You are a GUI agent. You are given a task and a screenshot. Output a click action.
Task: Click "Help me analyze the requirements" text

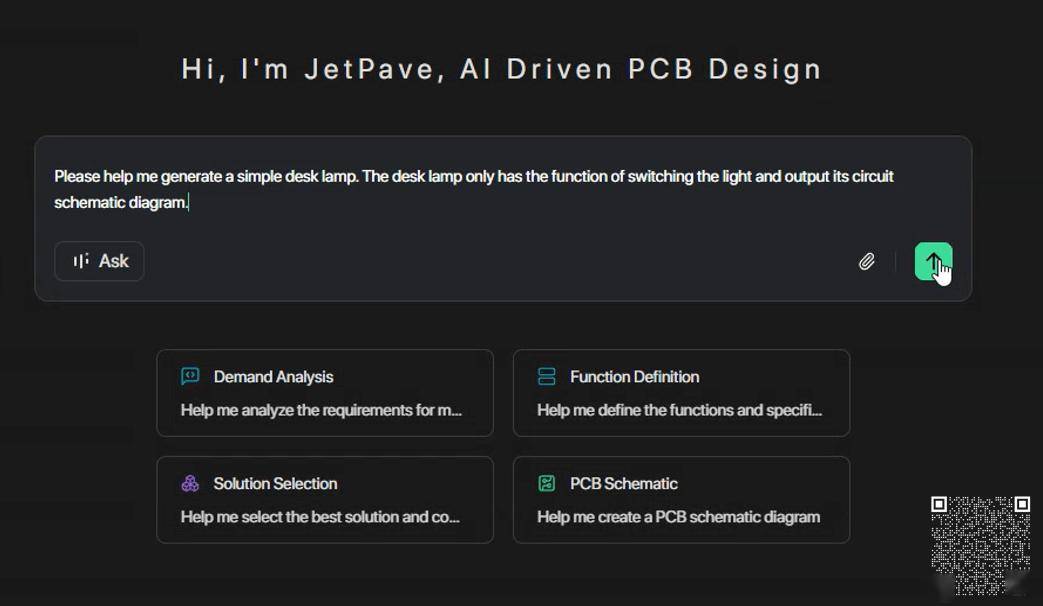pyautogui.click(x=321, y=410)
